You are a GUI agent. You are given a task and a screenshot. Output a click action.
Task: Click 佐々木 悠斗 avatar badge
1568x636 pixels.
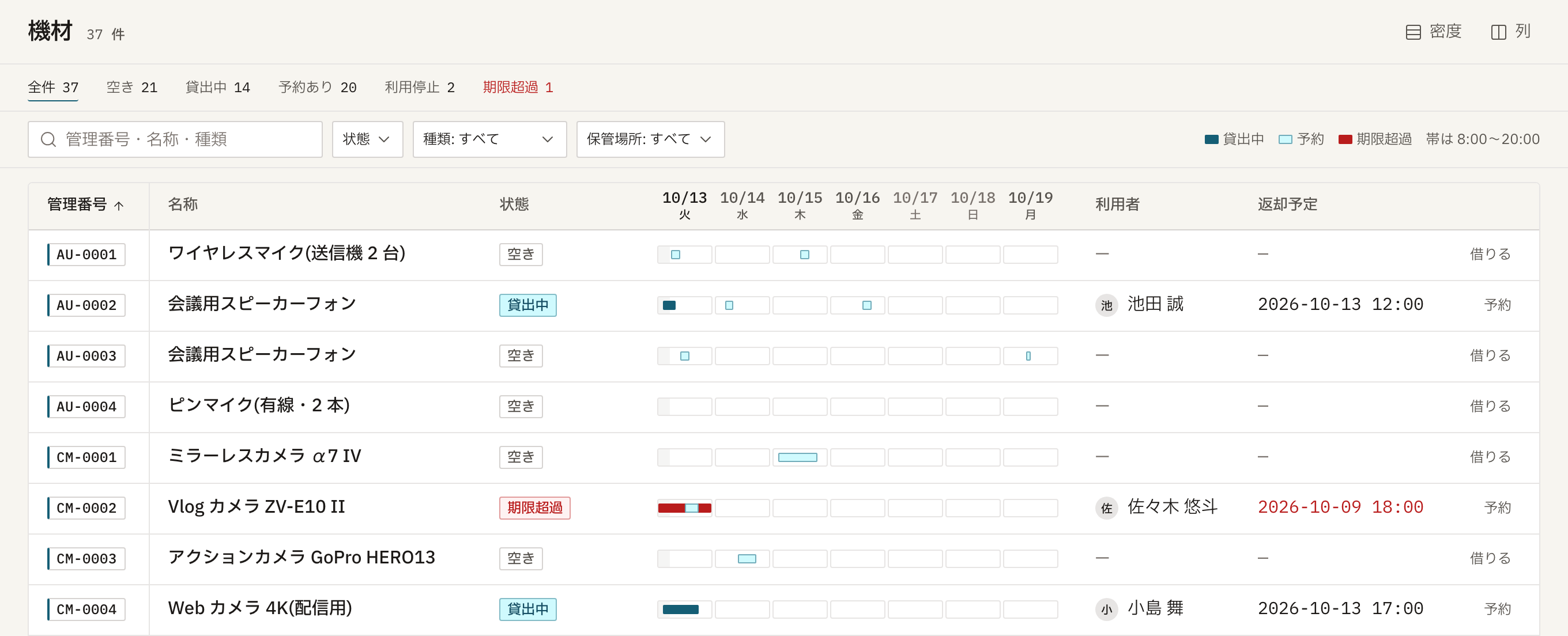(1106, 508)
